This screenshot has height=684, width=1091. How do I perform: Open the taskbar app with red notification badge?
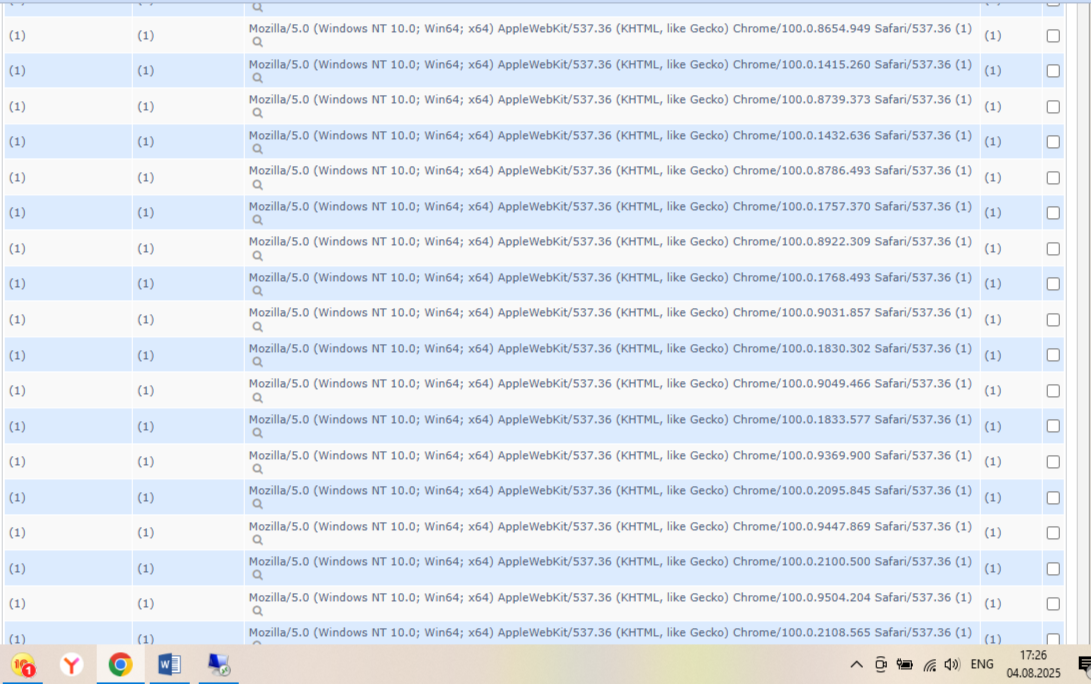(23, 665)
